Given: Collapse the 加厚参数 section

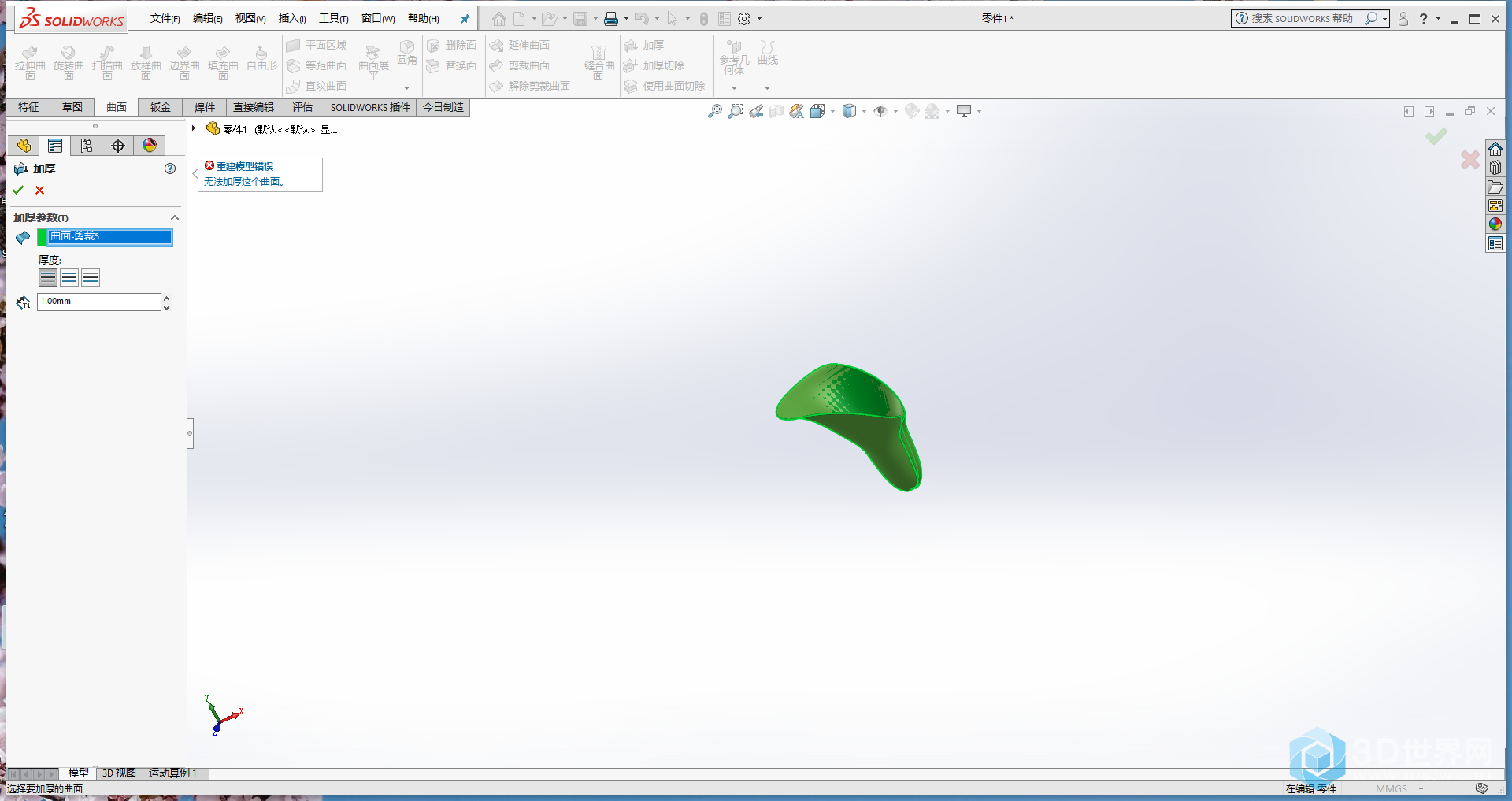Looking at the screenshot, I should 175,217.
